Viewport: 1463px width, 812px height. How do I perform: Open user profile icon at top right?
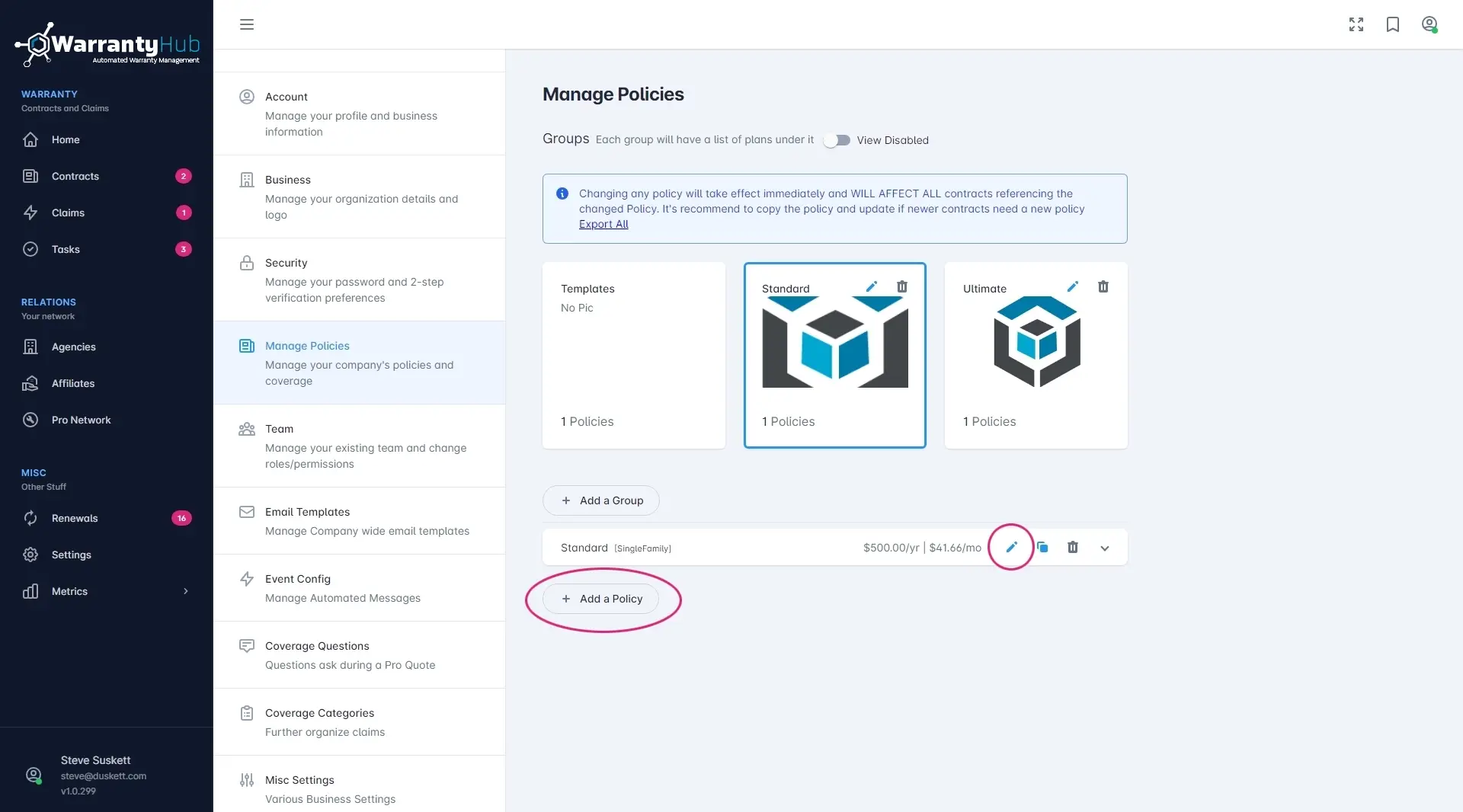pos(1429,24)
